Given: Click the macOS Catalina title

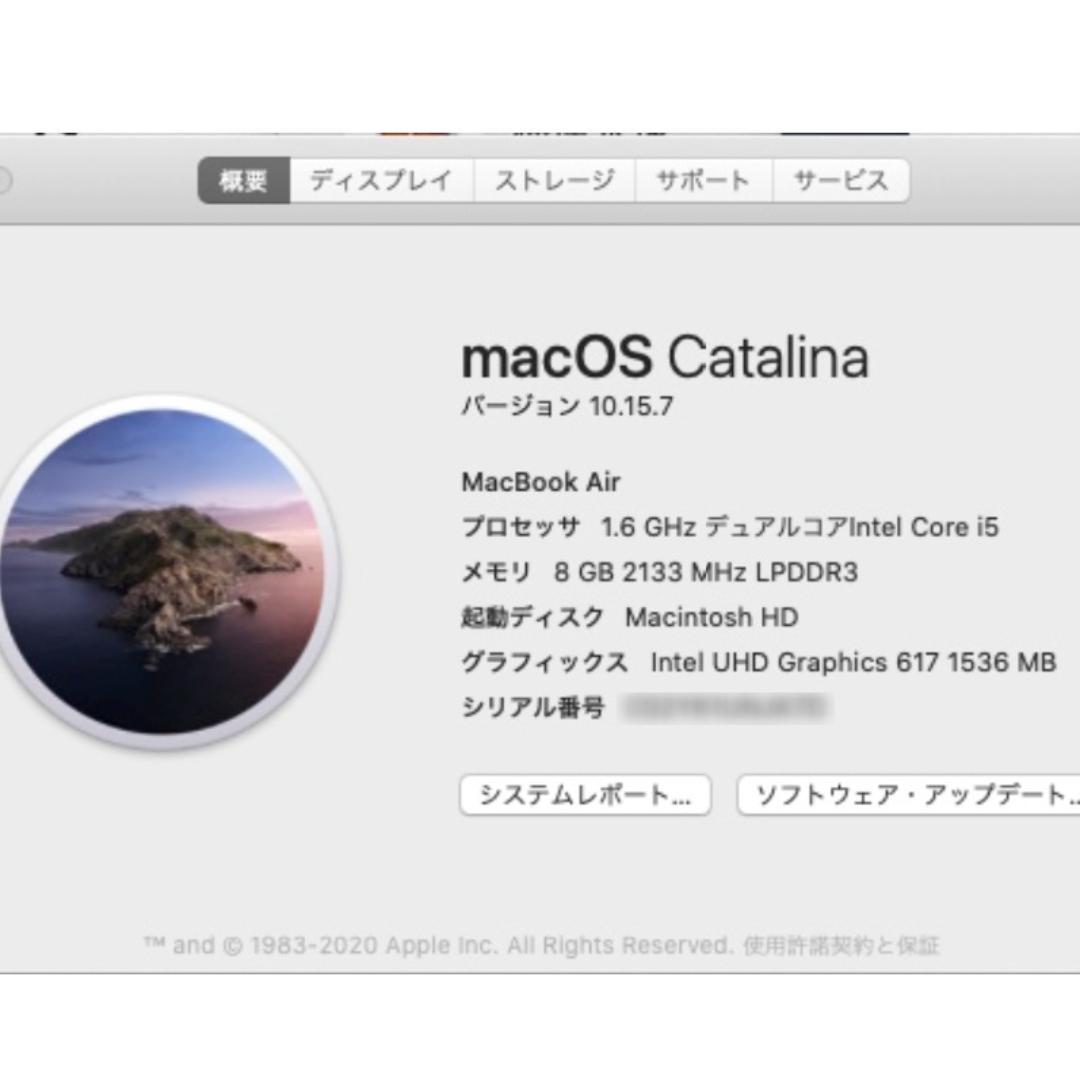Looking at the screenshot, I should pos(665,357).
